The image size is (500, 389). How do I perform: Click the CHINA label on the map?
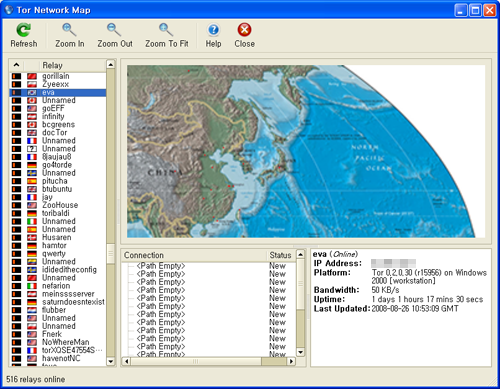pos(165,173)
